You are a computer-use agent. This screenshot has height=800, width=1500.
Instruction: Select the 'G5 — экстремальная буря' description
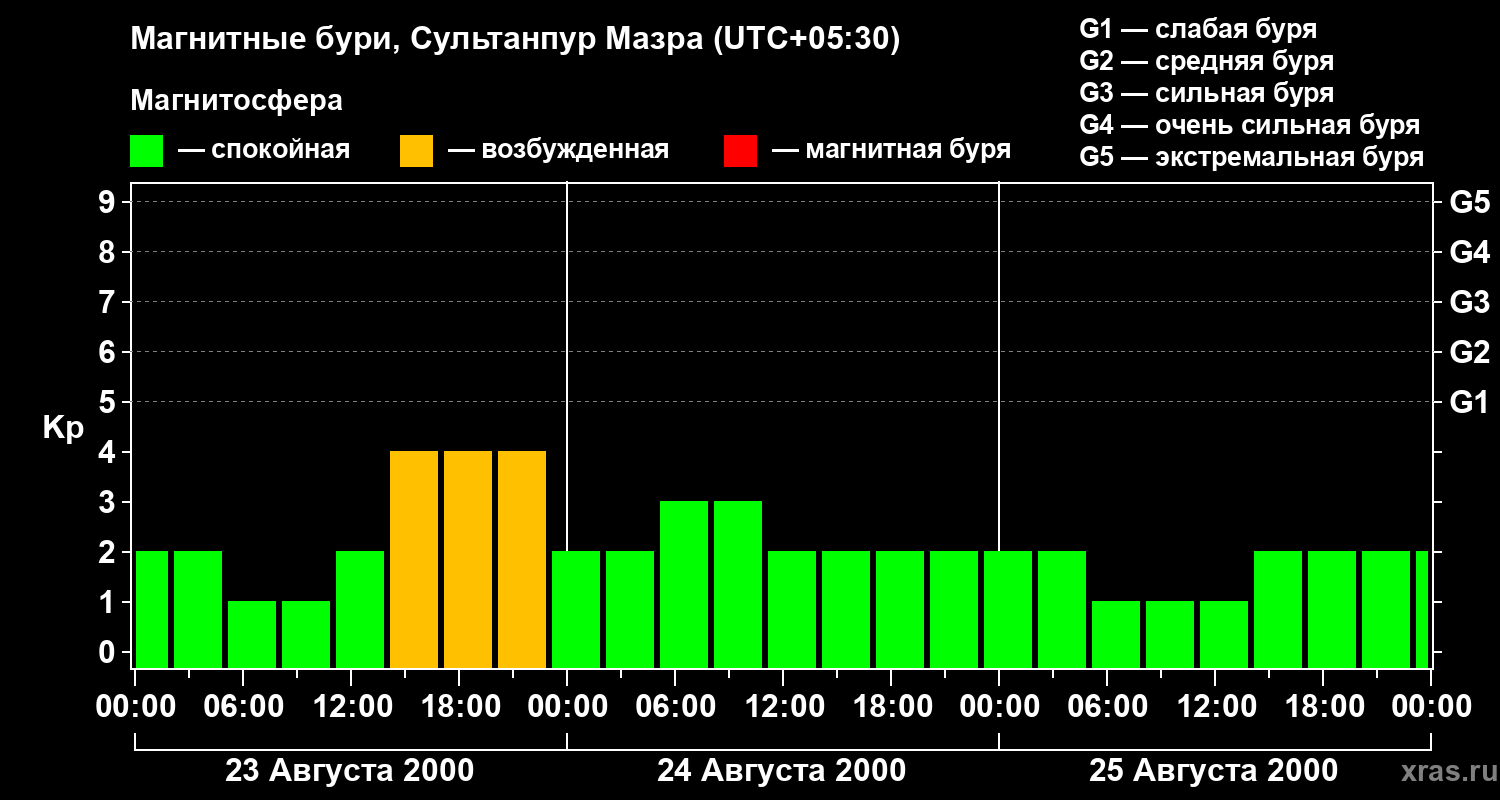point(1252,158)
